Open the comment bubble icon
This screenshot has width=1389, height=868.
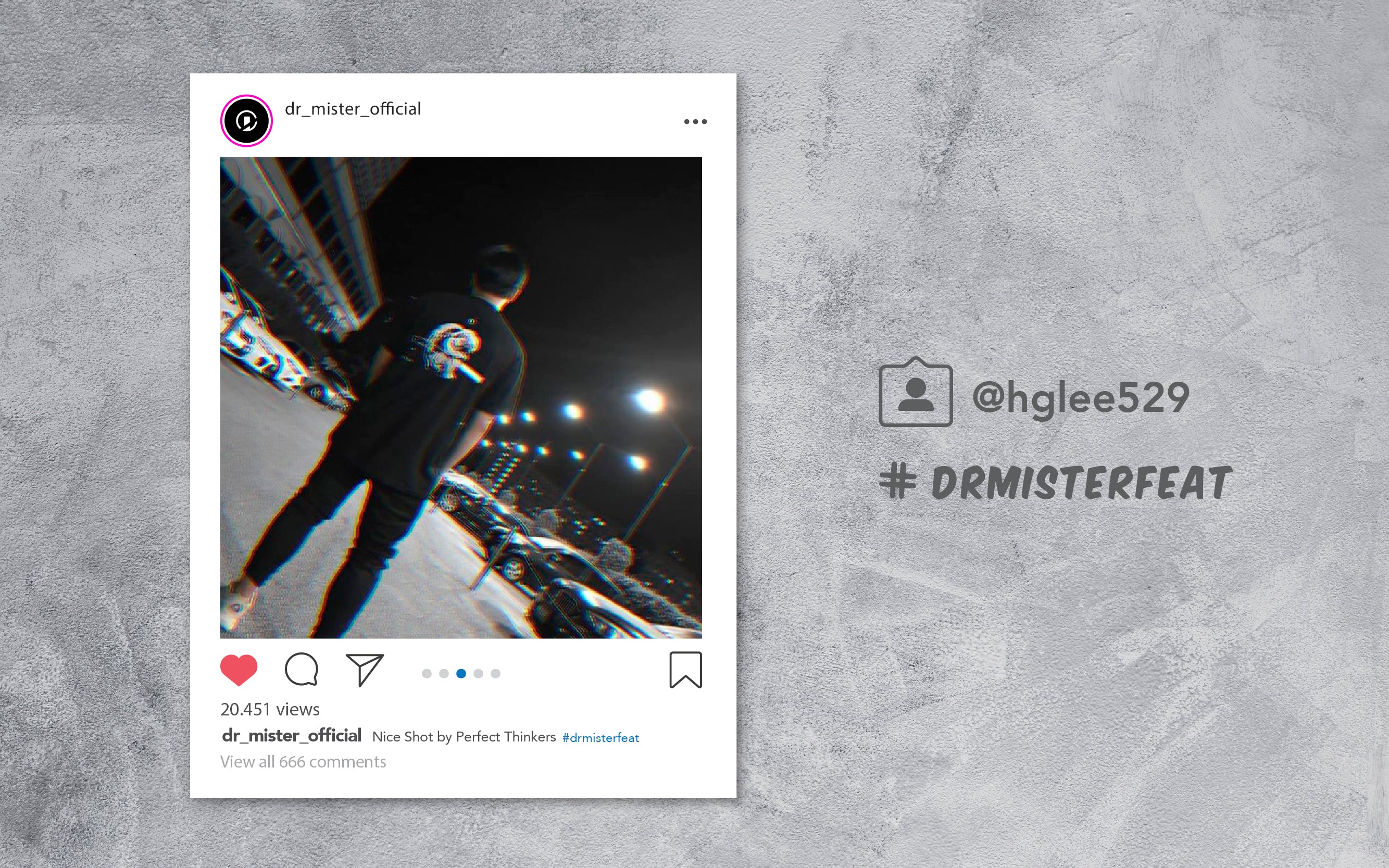[302, 670]
